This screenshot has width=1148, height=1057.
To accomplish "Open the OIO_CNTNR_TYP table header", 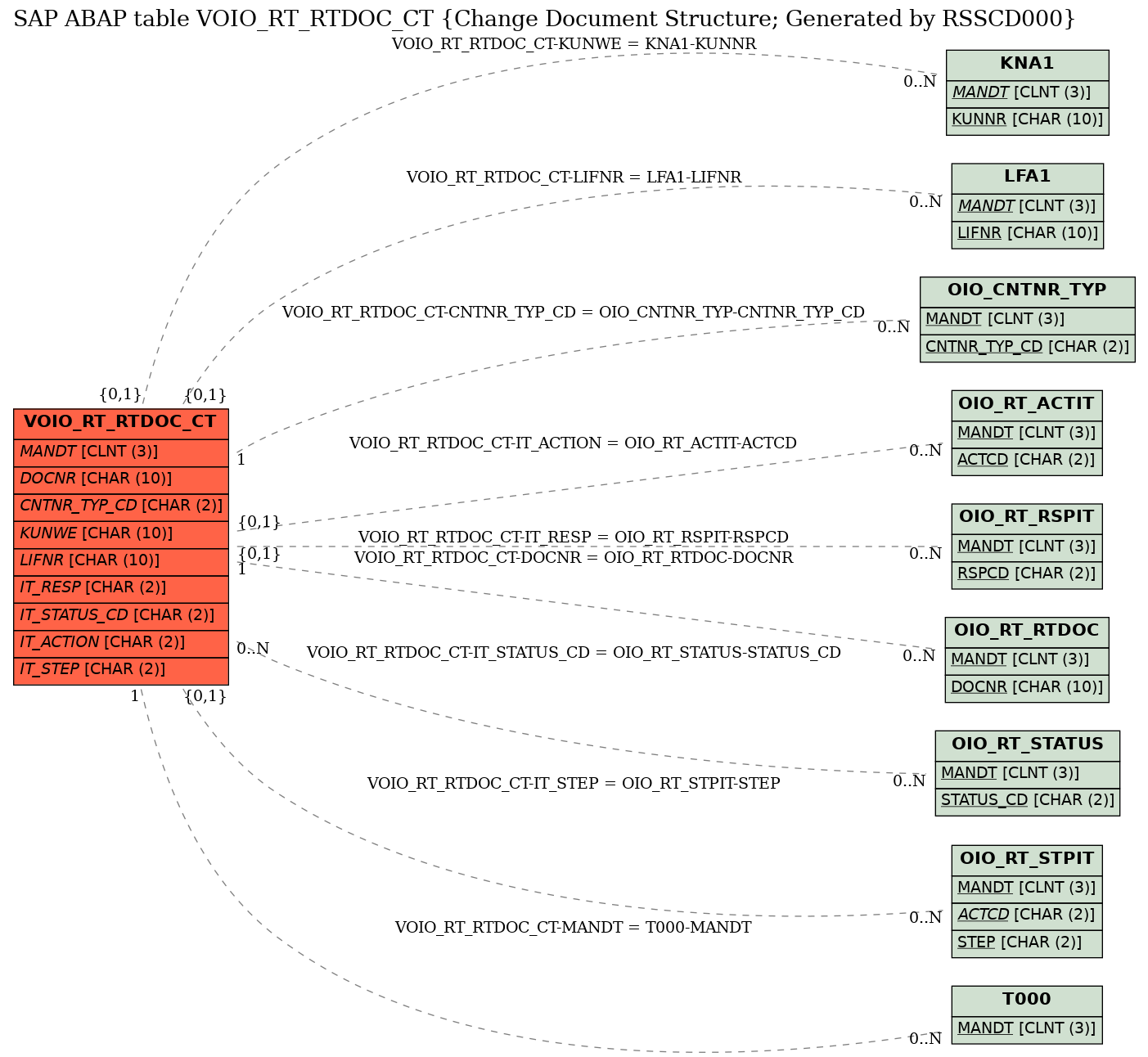I will coord(1027,291).
